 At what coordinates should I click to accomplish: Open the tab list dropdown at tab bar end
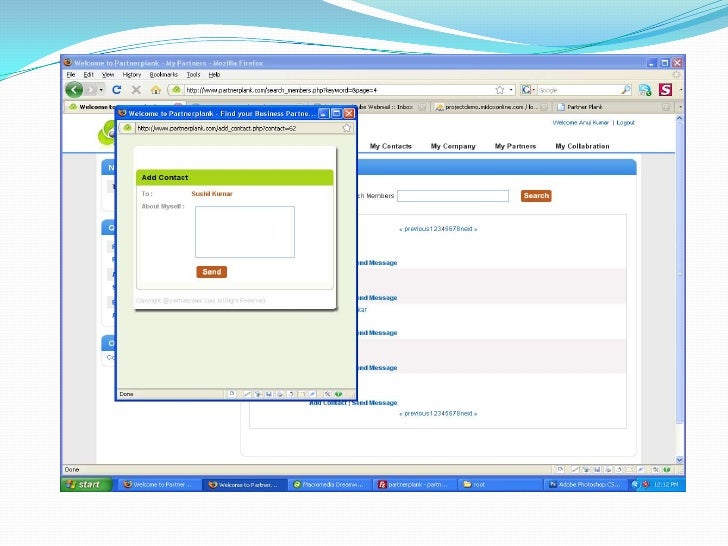pos(681,107)
